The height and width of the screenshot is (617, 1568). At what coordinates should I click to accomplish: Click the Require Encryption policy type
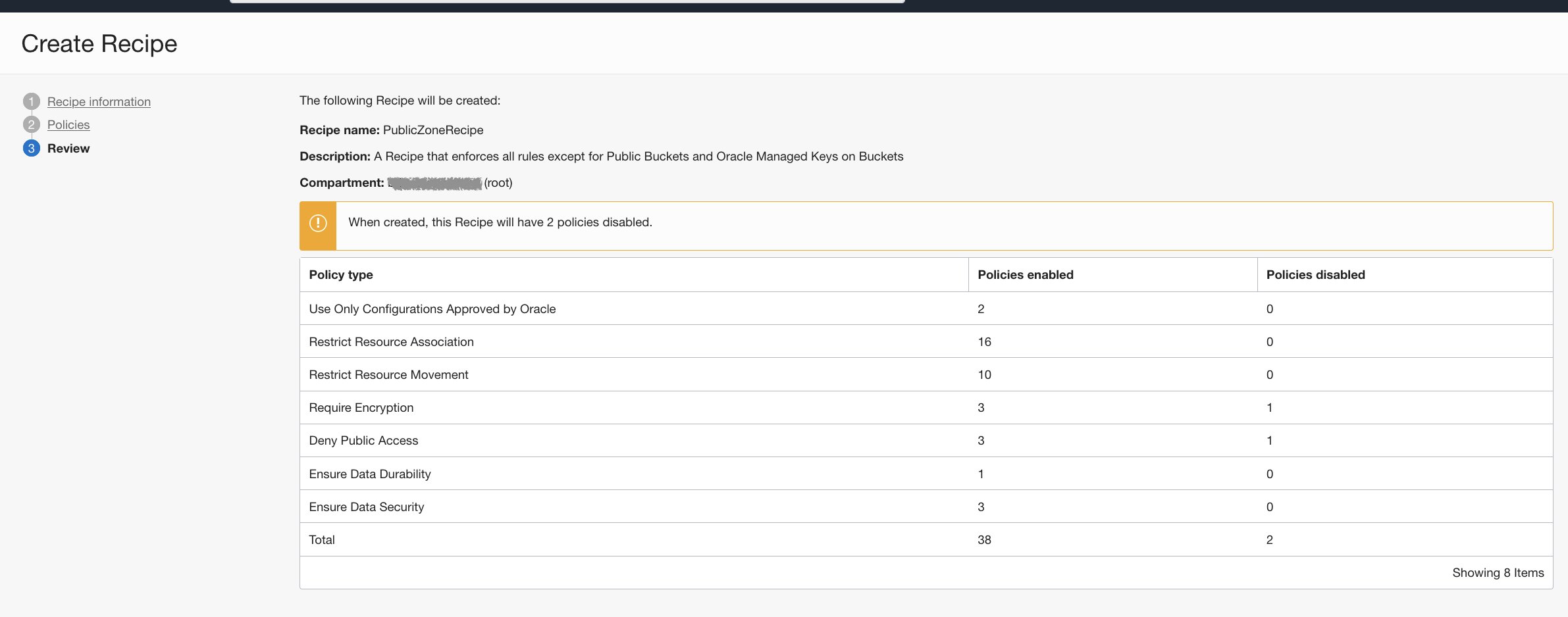pos(361,408)
